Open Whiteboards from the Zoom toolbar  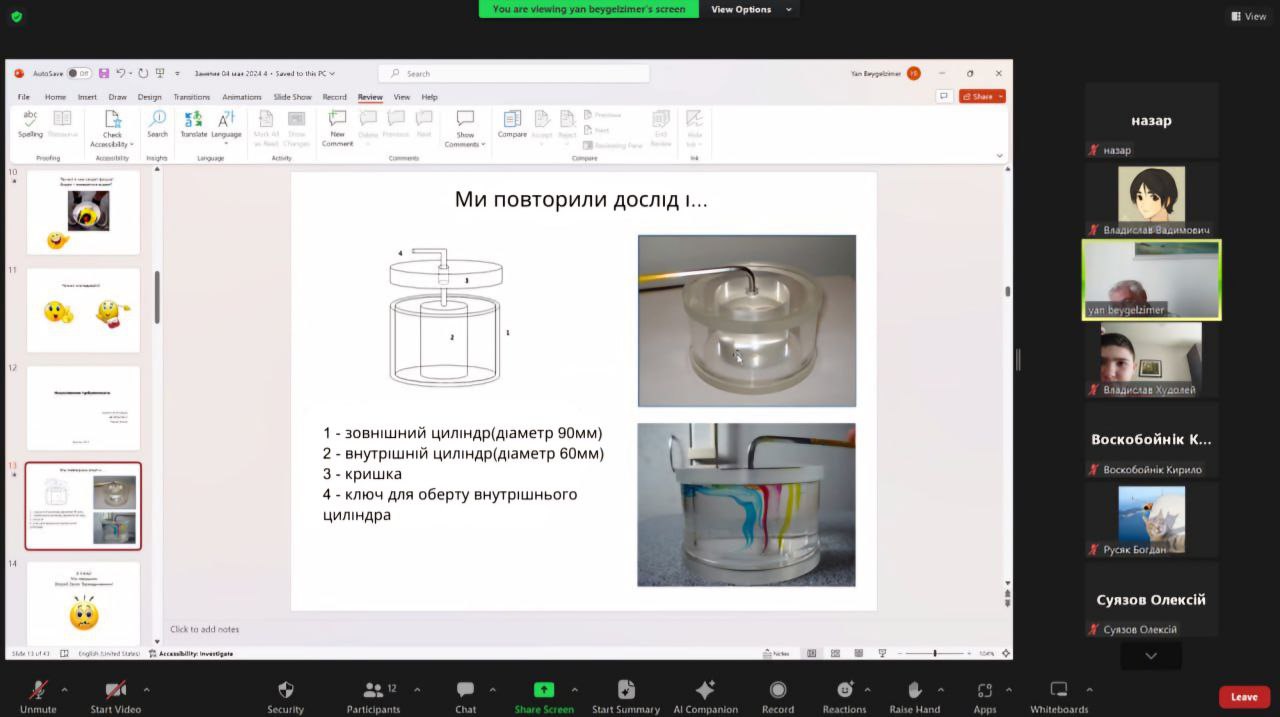tap(1058, 690)
